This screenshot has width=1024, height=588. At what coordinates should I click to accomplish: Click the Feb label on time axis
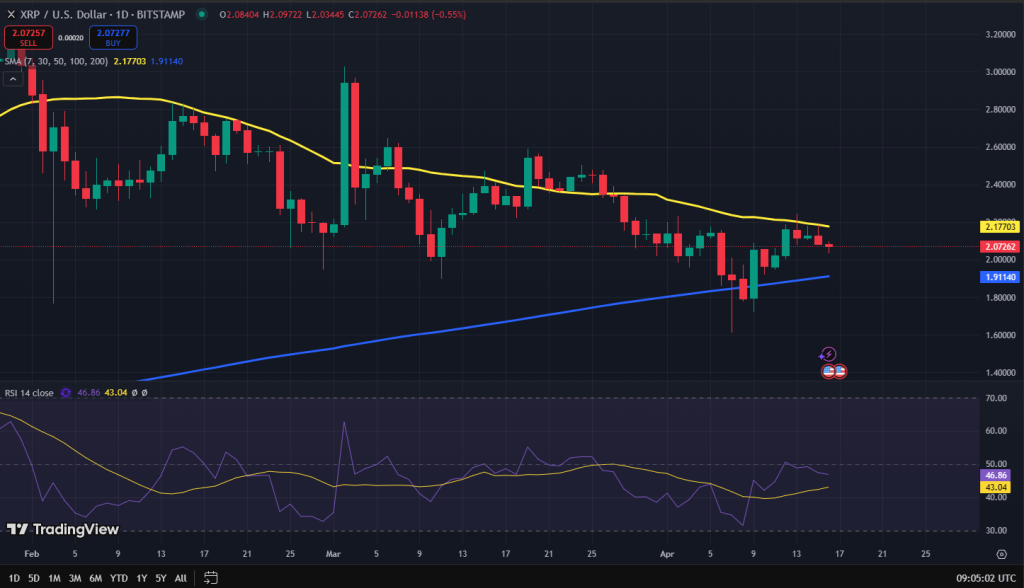(x=31, y=554)
